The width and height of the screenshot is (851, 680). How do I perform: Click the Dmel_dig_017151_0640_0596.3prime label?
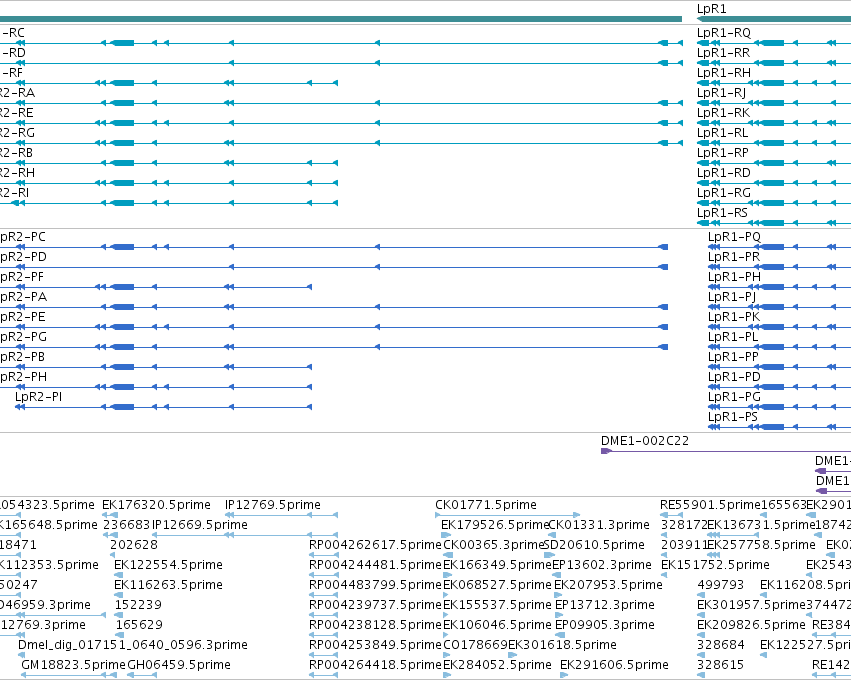point(133,645)
